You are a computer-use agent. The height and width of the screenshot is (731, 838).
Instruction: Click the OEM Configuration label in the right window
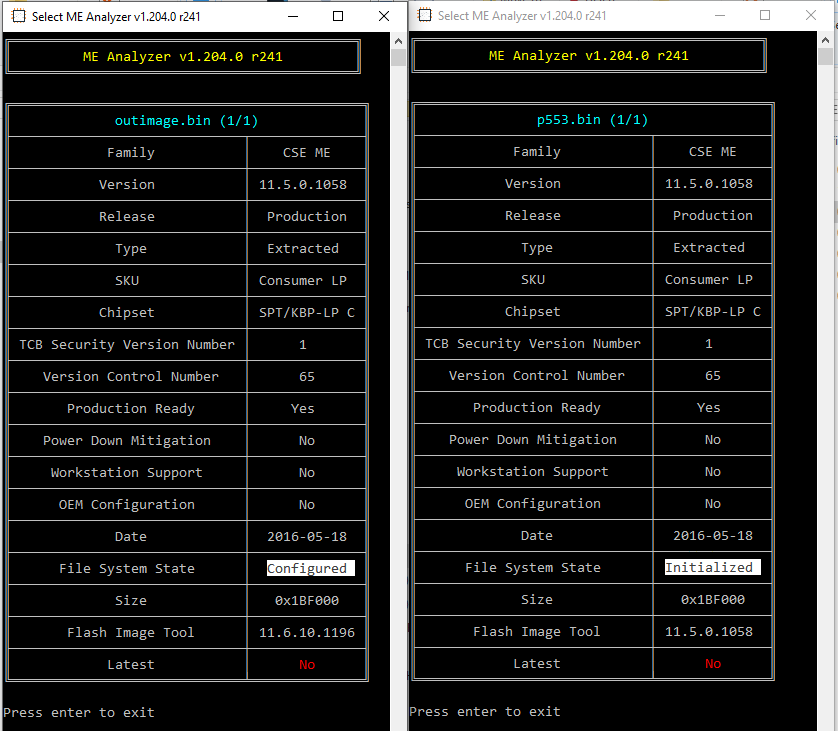coord(533,503)
